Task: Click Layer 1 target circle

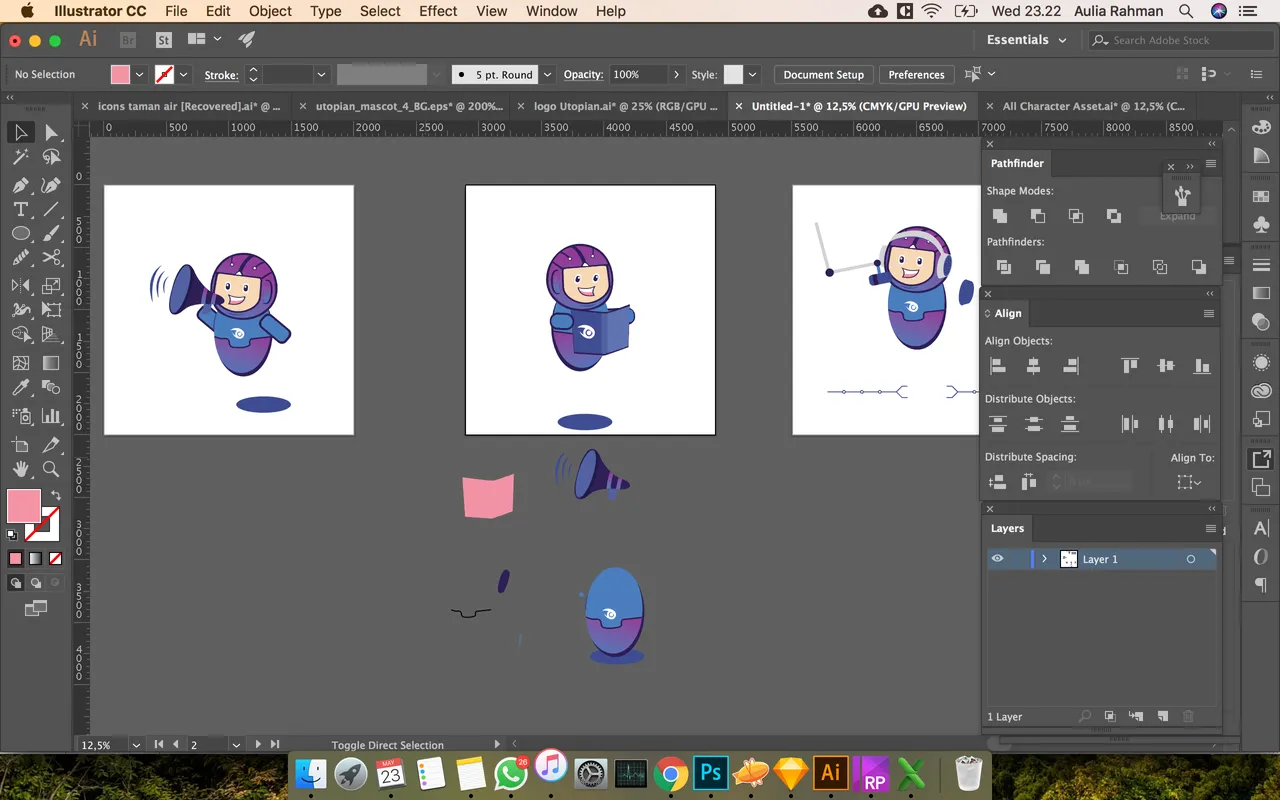Action: pos(1190,559)
